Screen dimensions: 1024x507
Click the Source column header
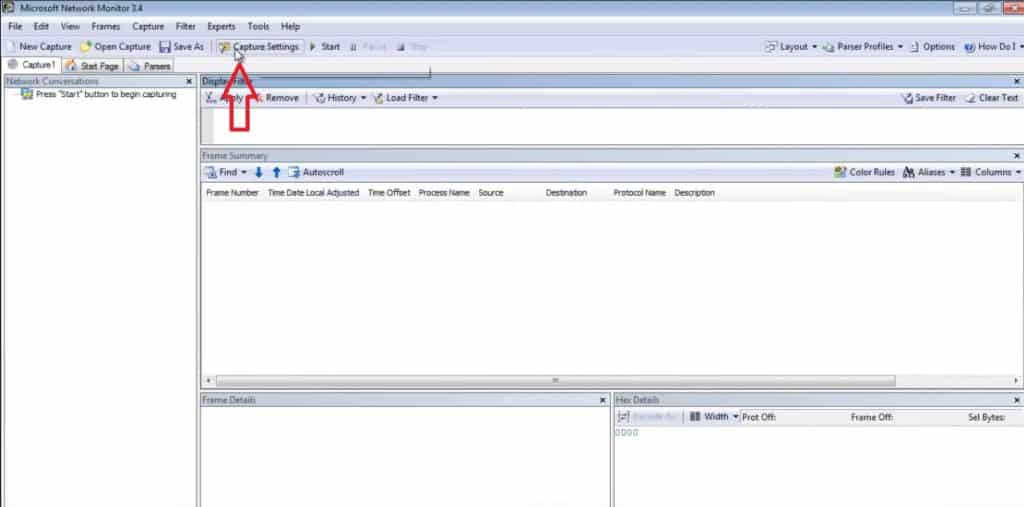click(491, 193)
